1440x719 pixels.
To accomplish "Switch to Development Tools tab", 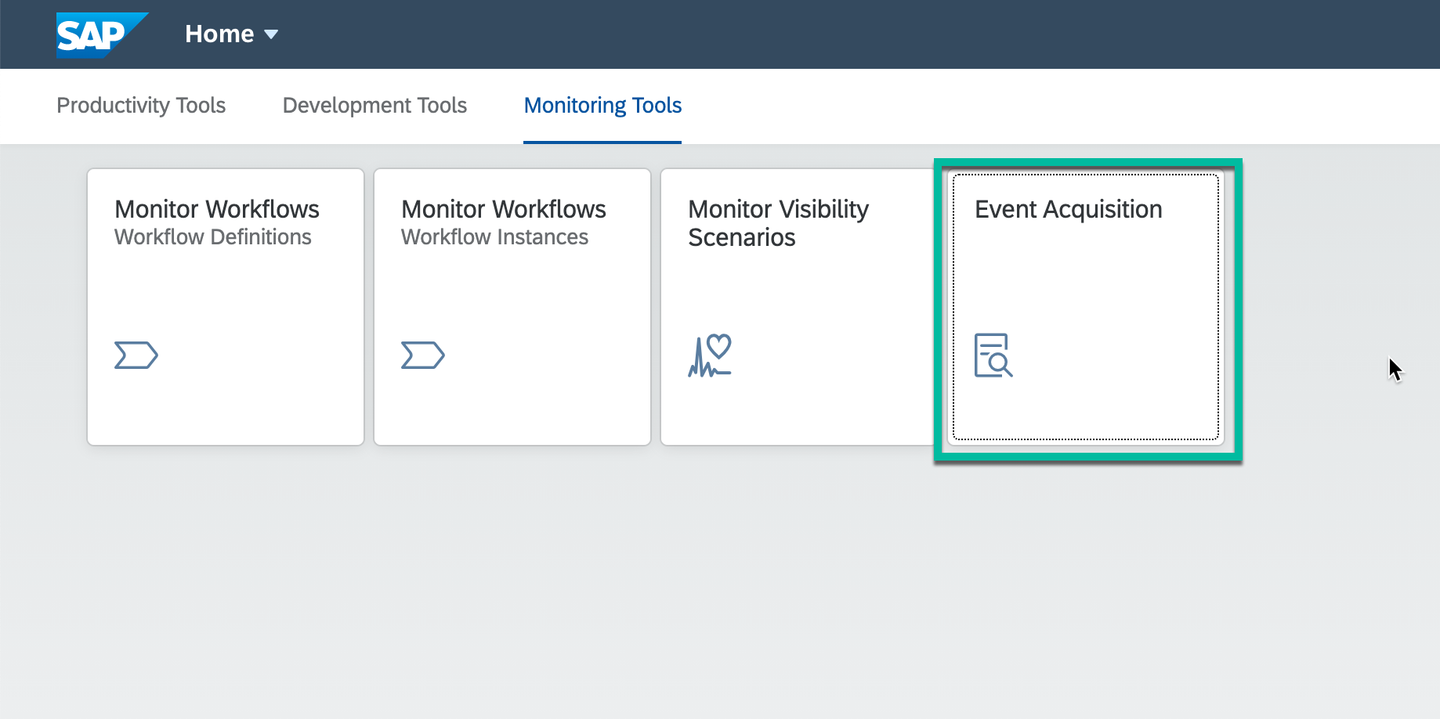I will pos(375,105).
